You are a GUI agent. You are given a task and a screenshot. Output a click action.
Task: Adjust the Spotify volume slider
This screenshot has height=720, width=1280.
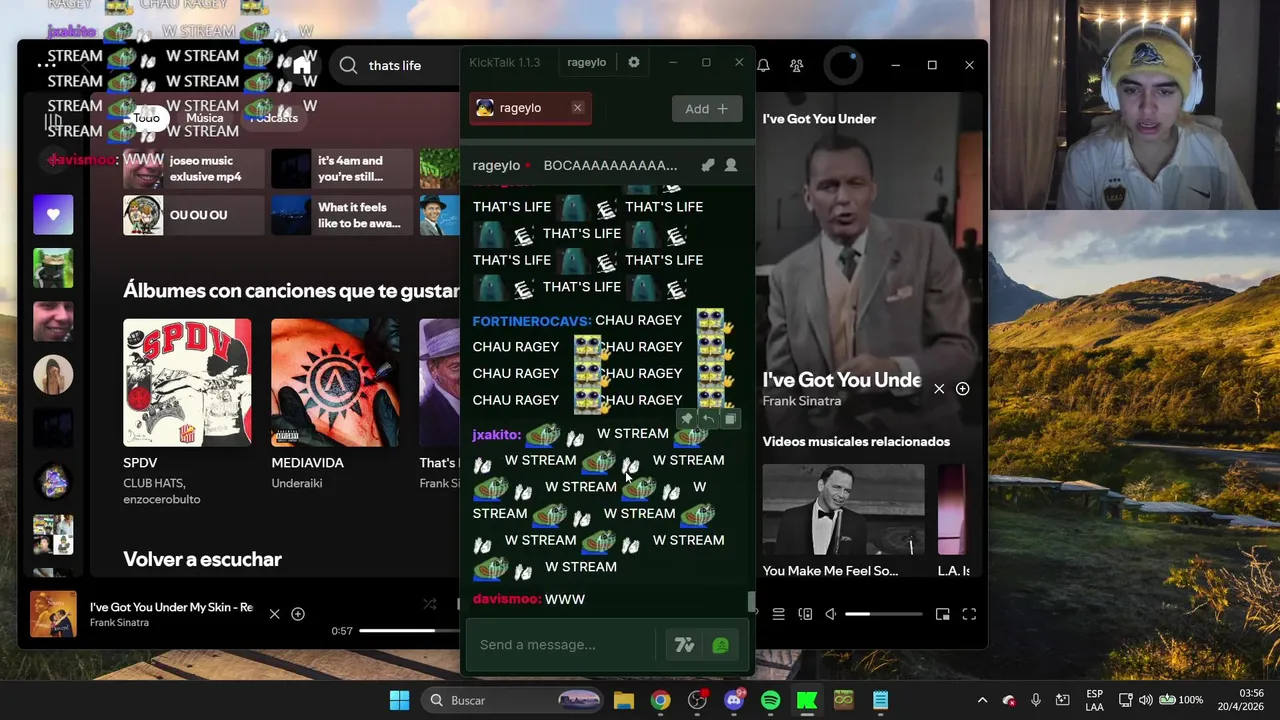pos(883,614)
